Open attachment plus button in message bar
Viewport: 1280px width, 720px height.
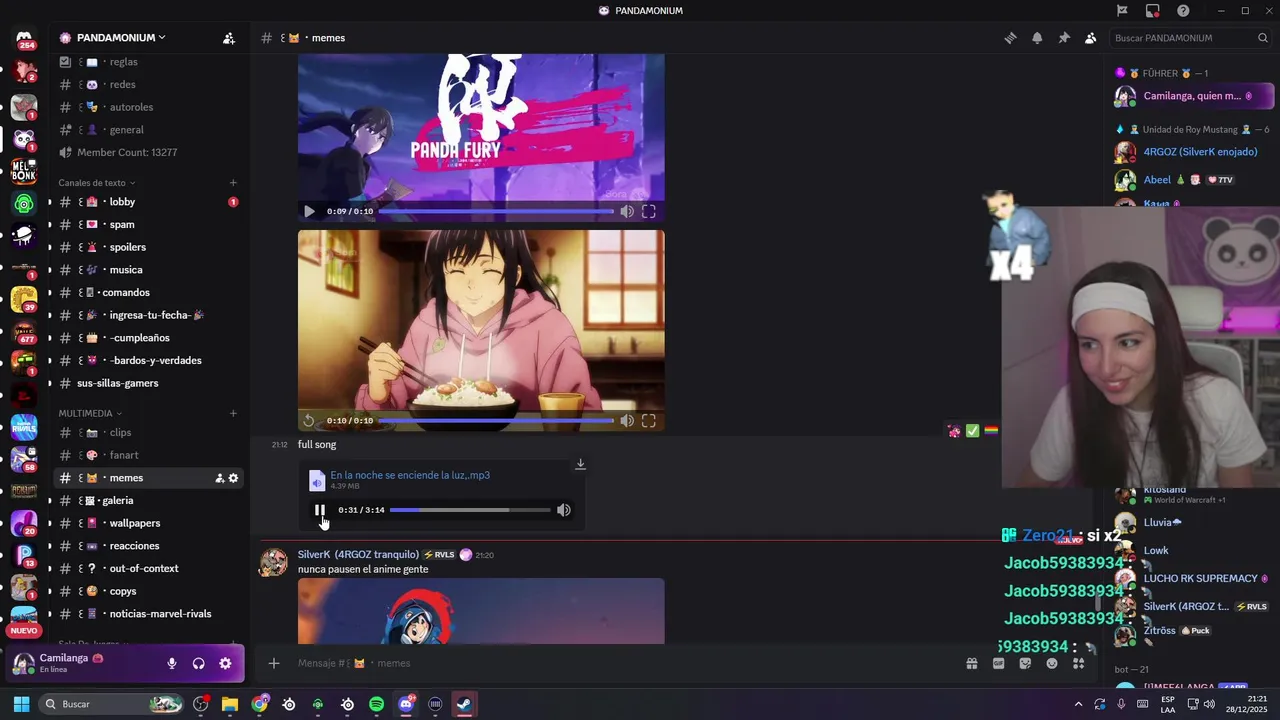(273, 663)
